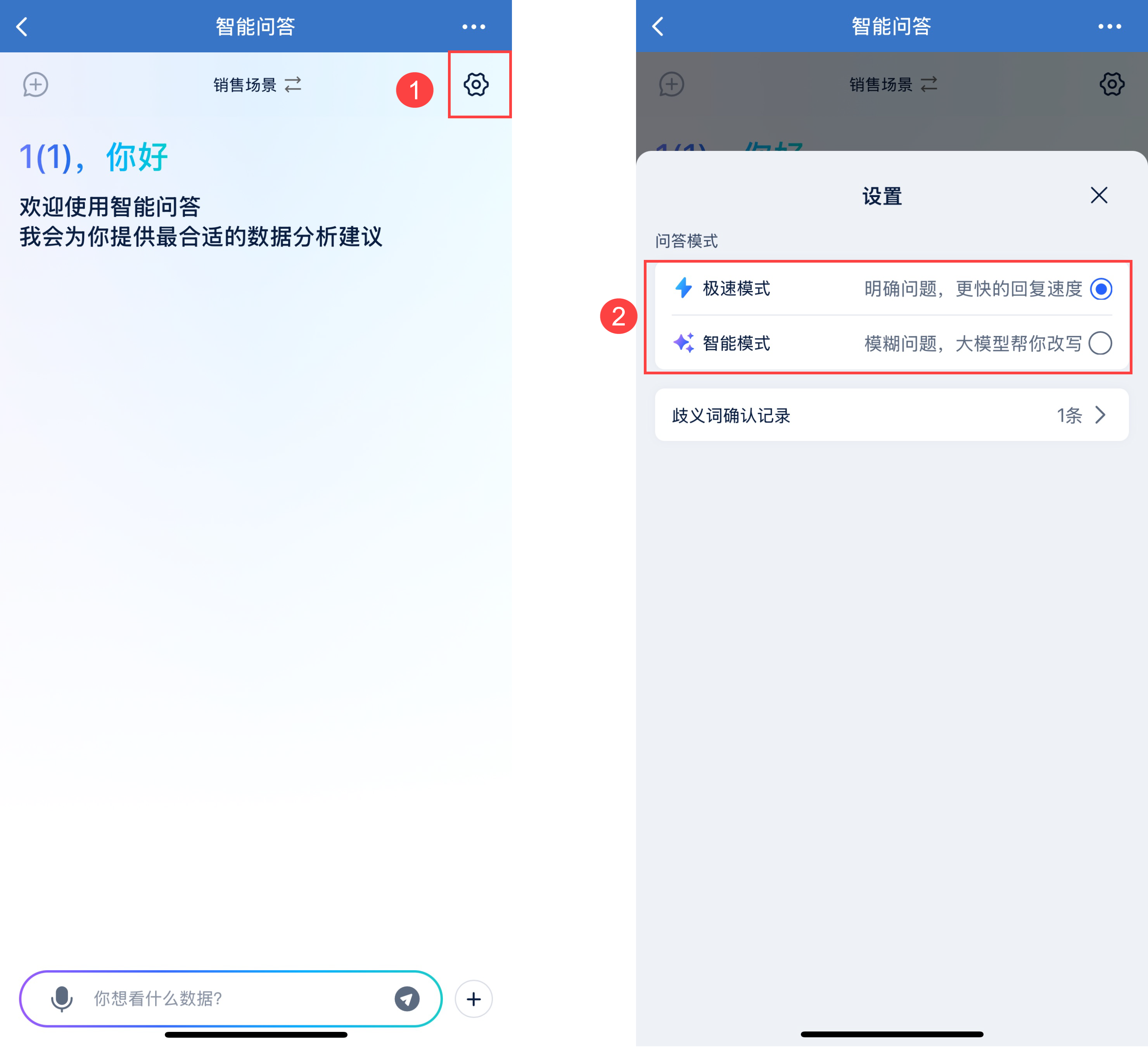Viewport: 1148px width, 1047px height.
Task: Open three-dot menu on right screen
Action: point(1109,27)
